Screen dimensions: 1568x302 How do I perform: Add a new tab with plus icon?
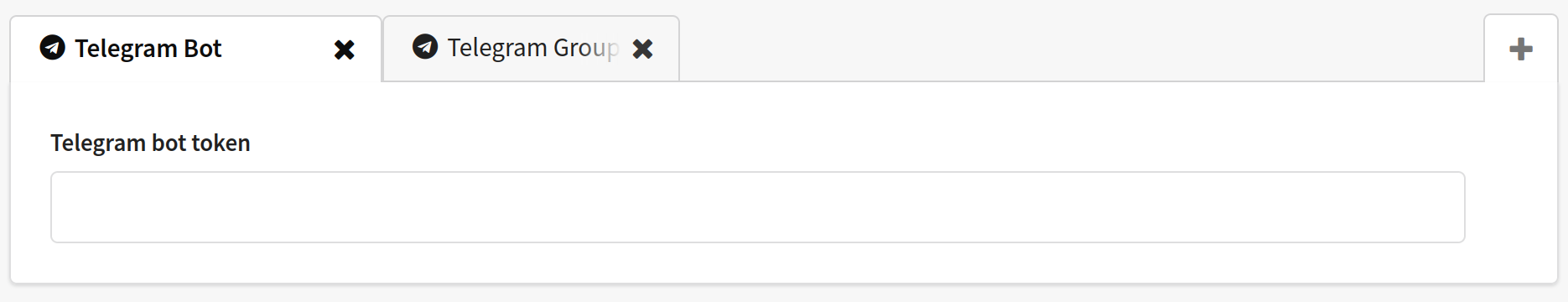(1521, 49)
